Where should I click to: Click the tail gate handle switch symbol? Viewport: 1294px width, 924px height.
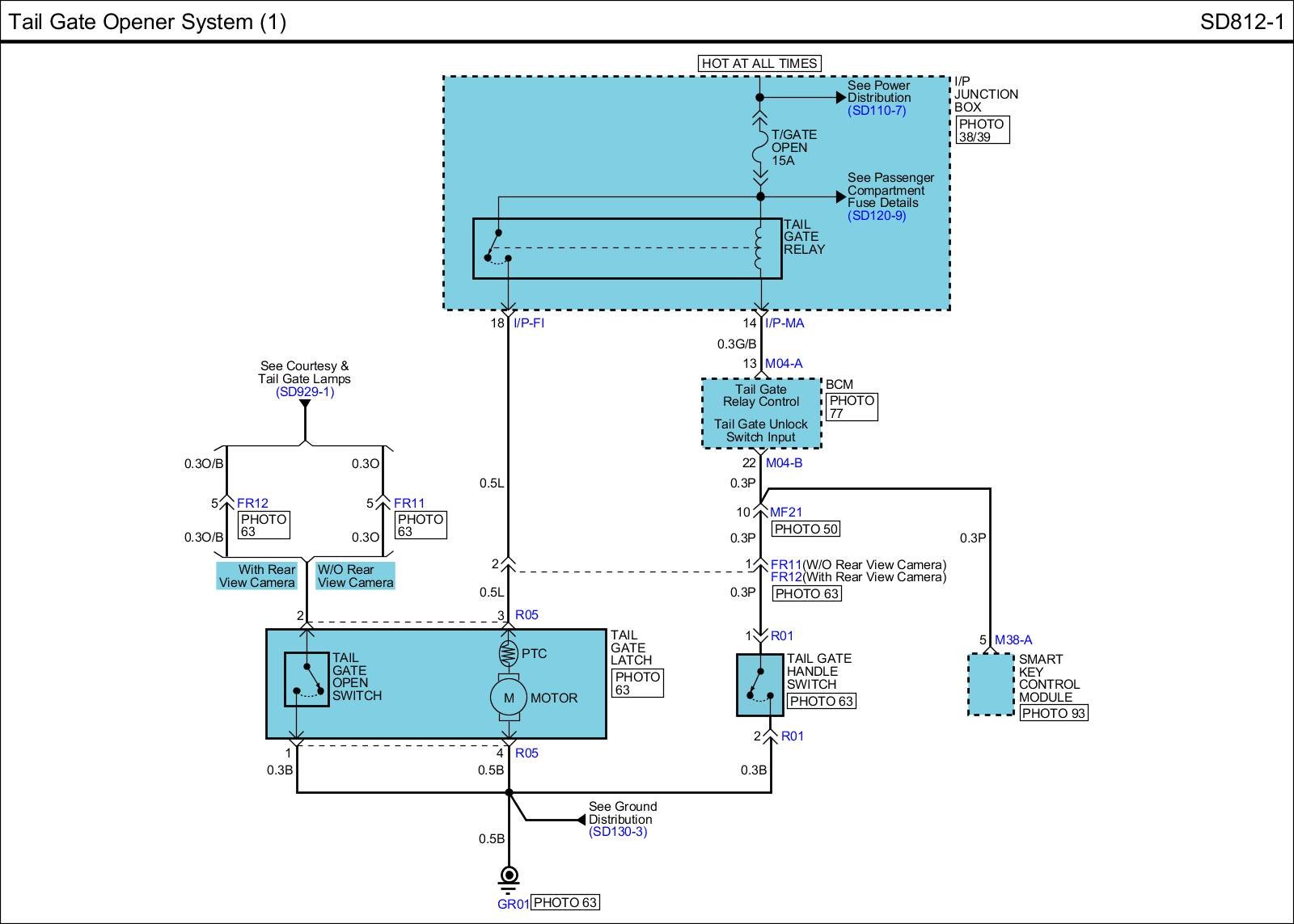pos(760,685)
